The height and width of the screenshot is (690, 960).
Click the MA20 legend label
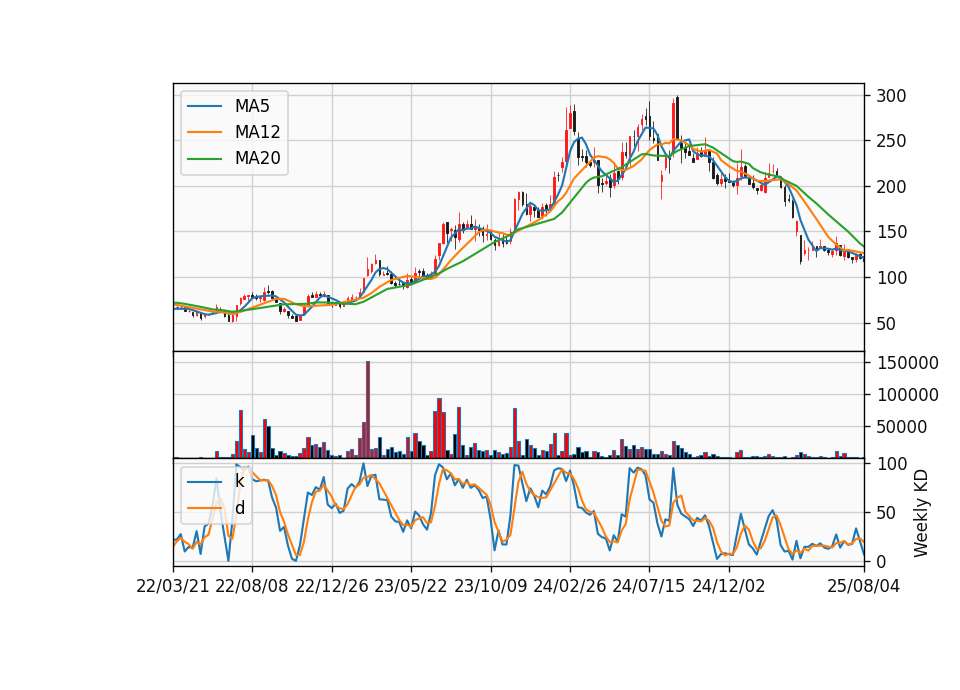point(257,158)
